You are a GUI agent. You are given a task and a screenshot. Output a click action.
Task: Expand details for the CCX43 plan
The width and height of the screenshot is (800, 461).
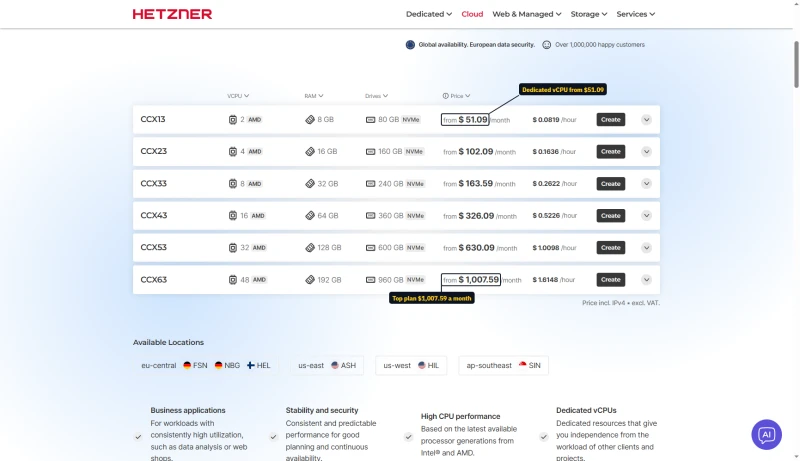(x=646, y=216)
